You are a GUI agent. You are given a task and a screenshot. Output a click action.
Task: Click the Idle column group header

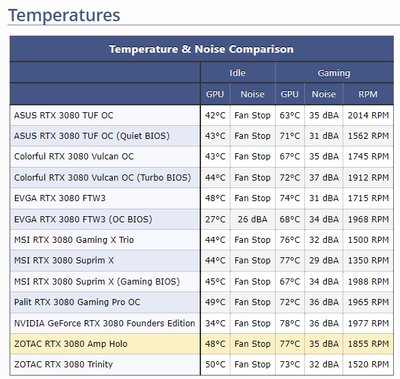(x=237, y=73)
